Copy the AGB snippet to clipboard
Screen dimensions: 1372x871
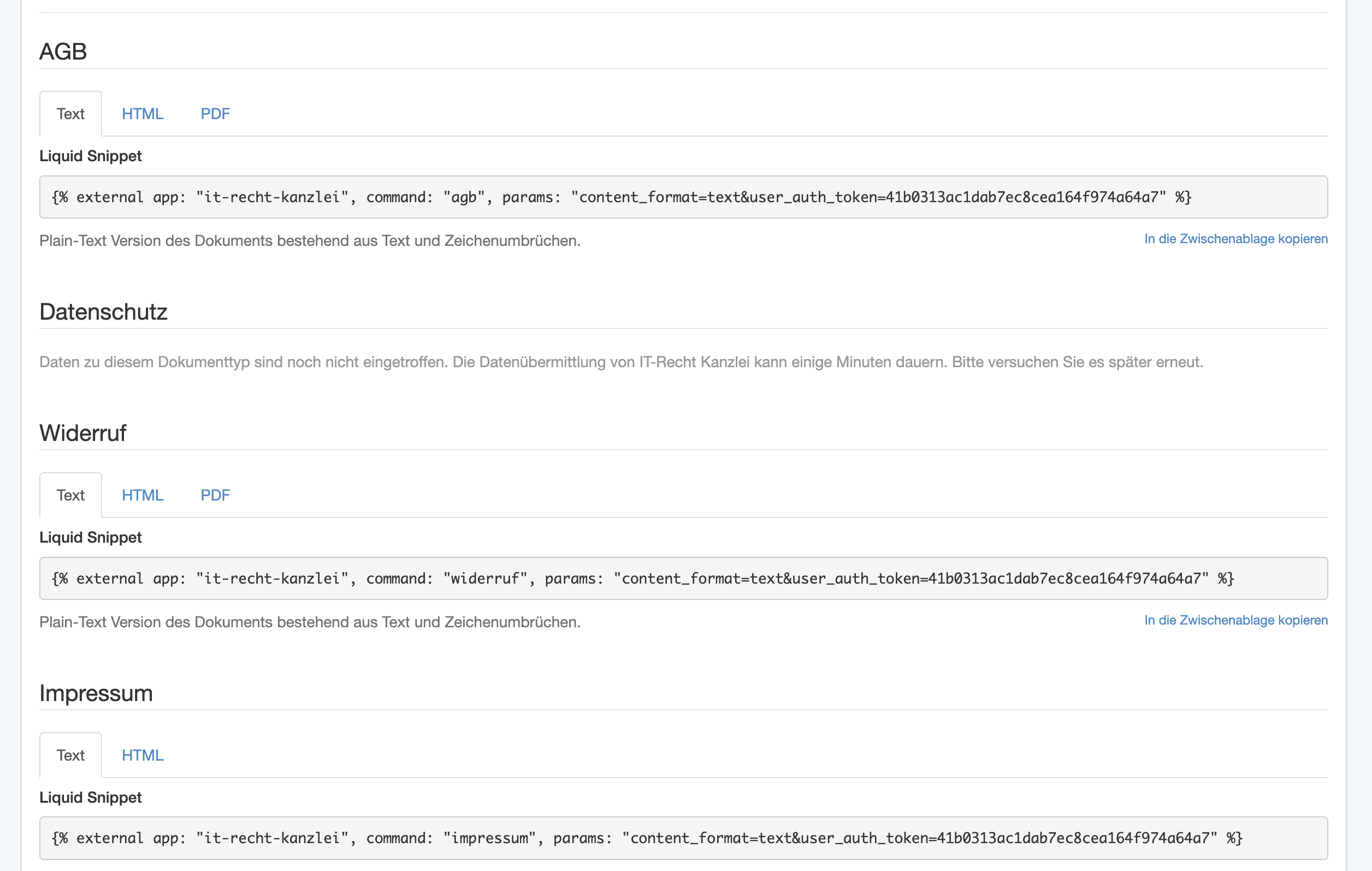point(1236,239)
